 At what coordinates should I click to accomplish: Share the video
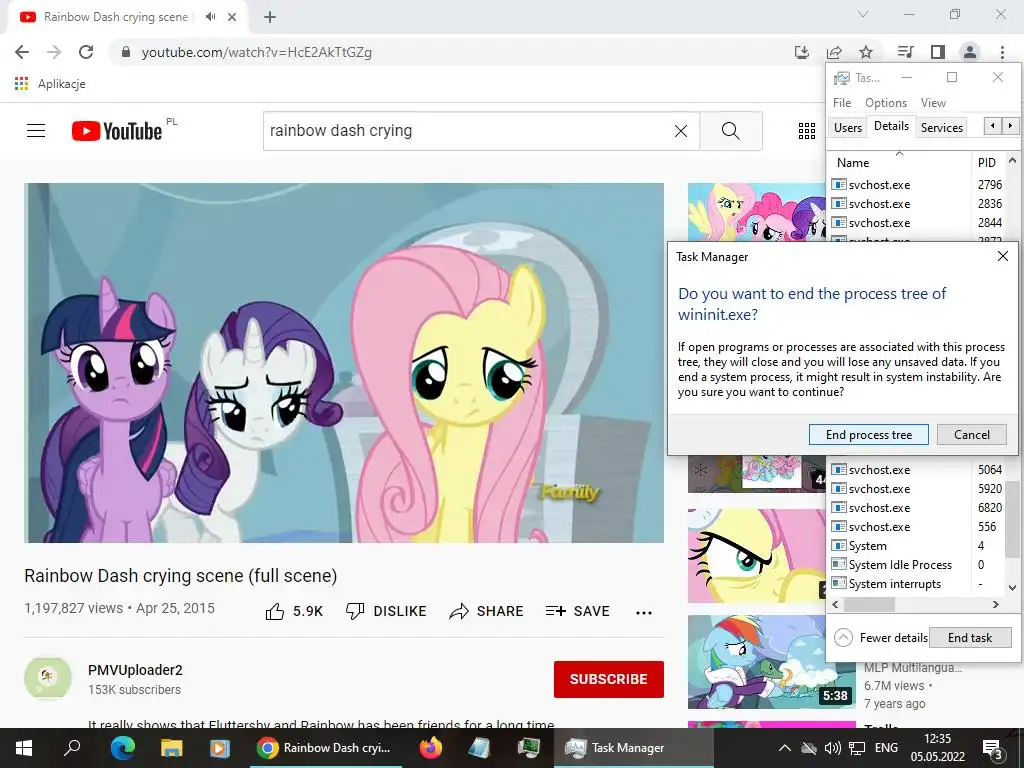pyautogui.click(x=487, y=611)
